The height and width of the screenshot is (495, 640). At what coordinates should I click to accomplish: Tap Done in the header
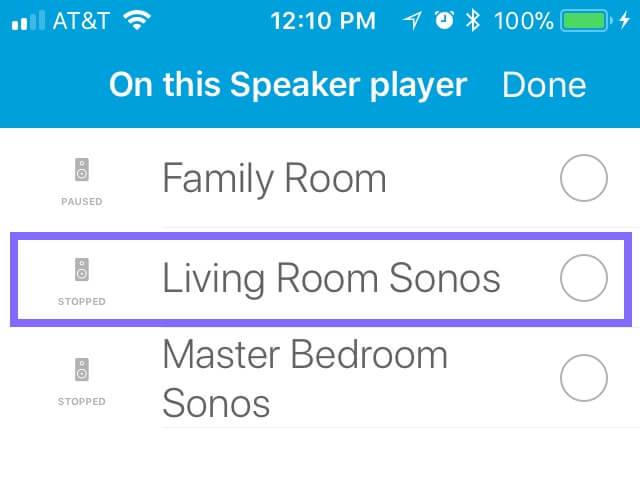[x=544, y=85]
